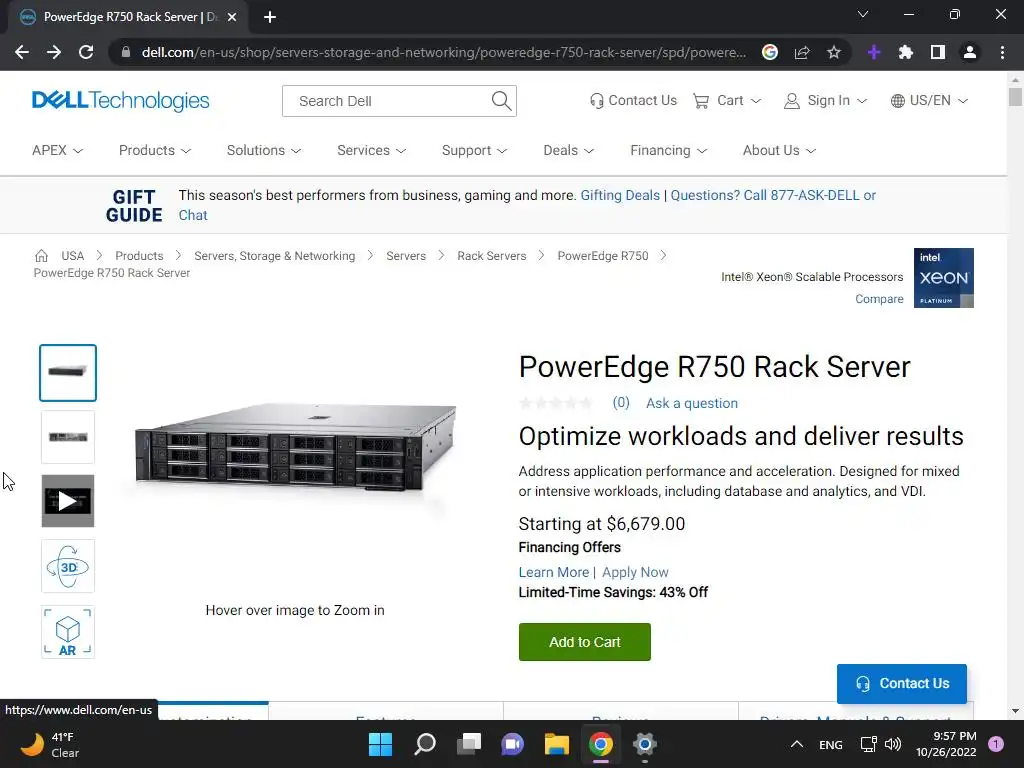Click the green Add to Cart button
Image resolution: width=1024 pixels, height=768 pixels.
(x=584, y=642)
